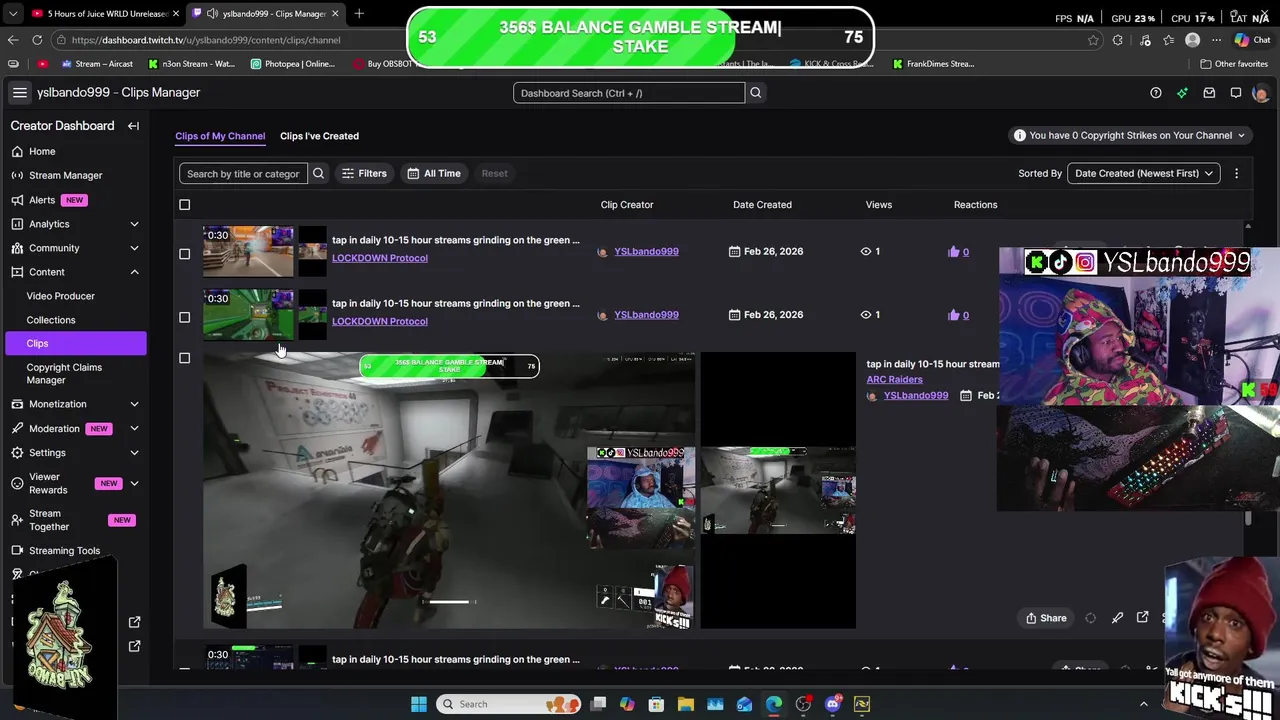Expand the Copyright Strikes notice
Screen dimensions: 1280x720
pyautogui.click(x=1129, y=135)
